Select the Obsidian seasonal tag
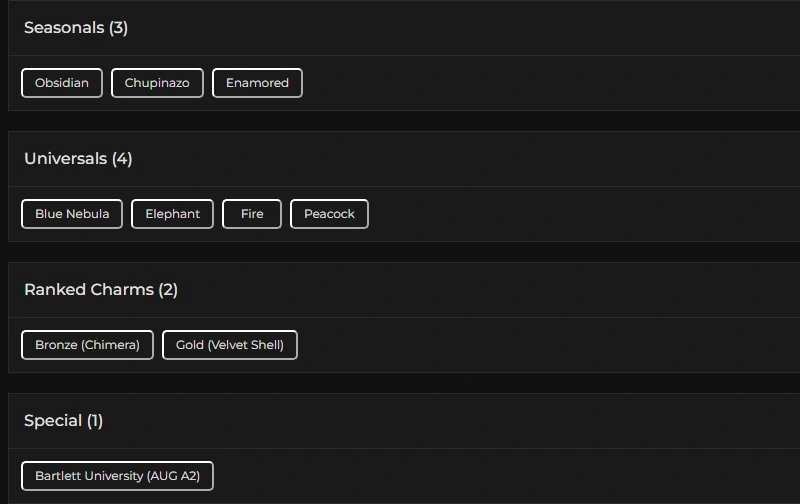This screenshot has width=800, height=504. point(62,83)
